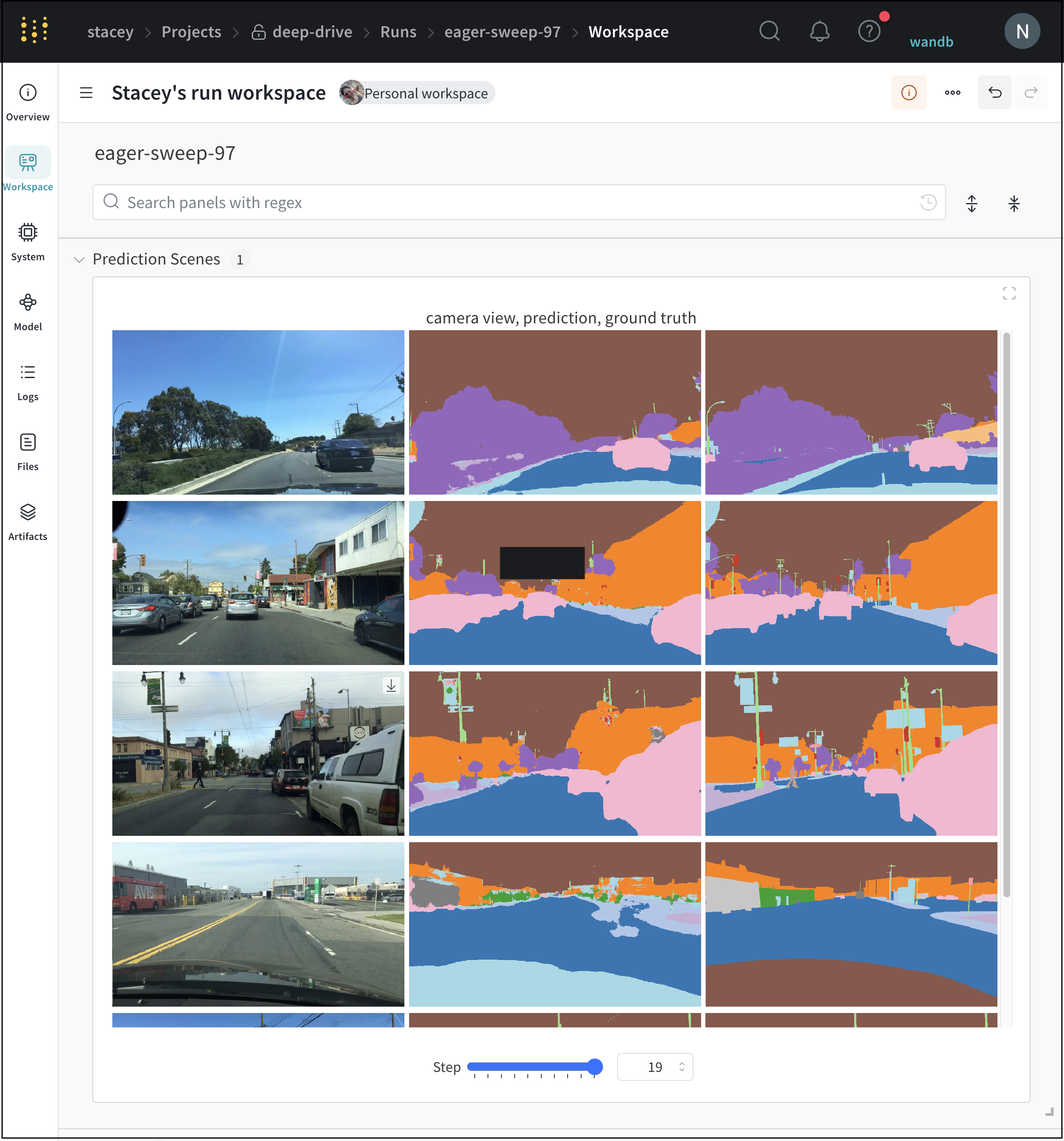Open the notifications bell
The image size is (1064, 1141).
point(819,31)
